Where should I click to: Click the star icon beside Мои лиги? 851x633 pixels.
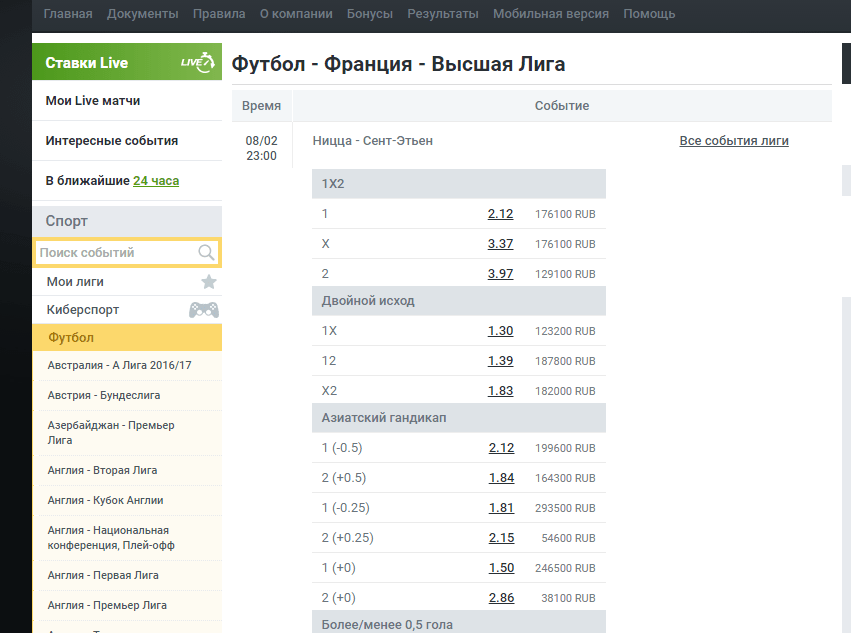coord(209,282)
